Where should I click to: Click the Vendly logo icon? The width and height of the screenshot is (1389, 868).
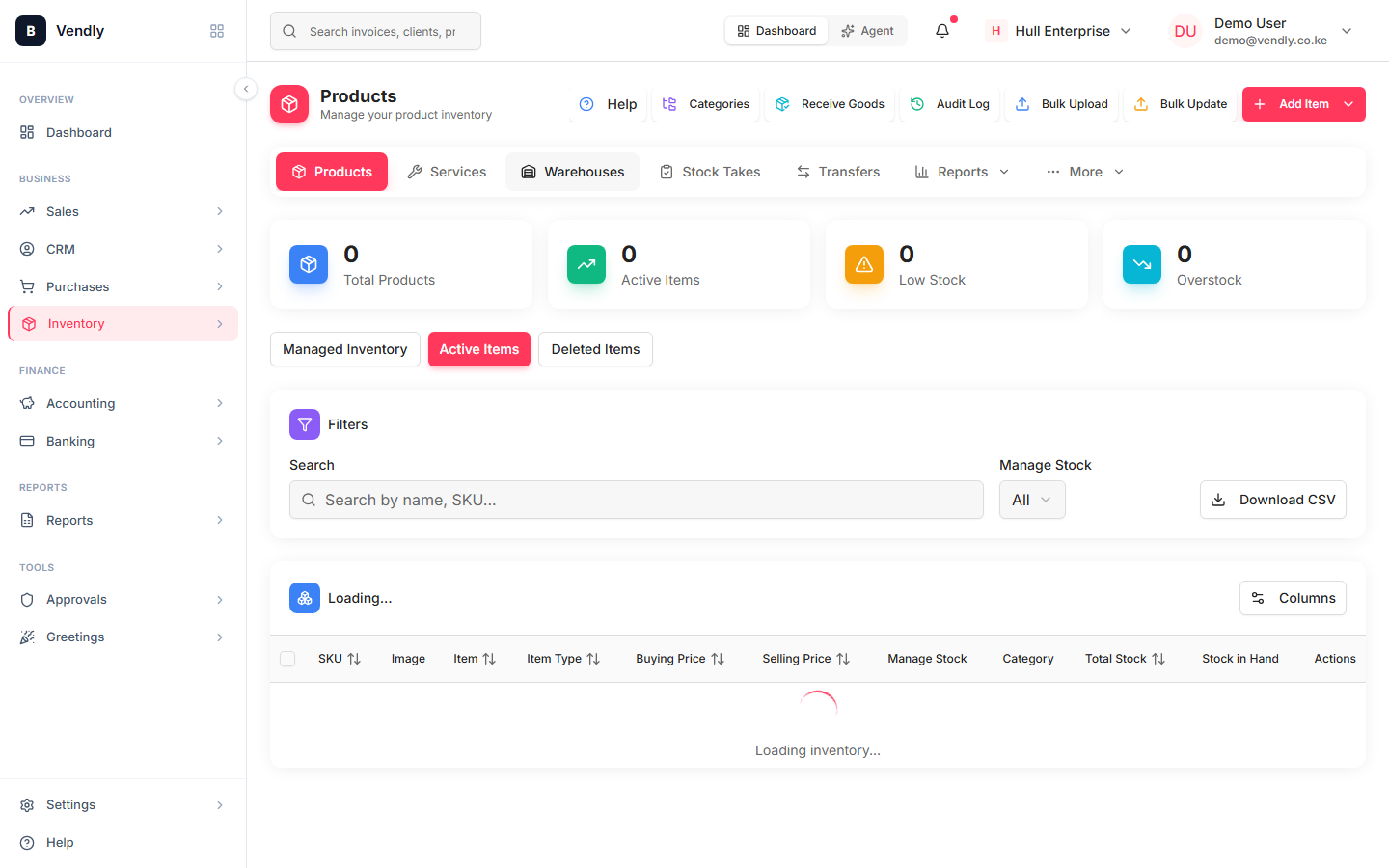point(31,31)
